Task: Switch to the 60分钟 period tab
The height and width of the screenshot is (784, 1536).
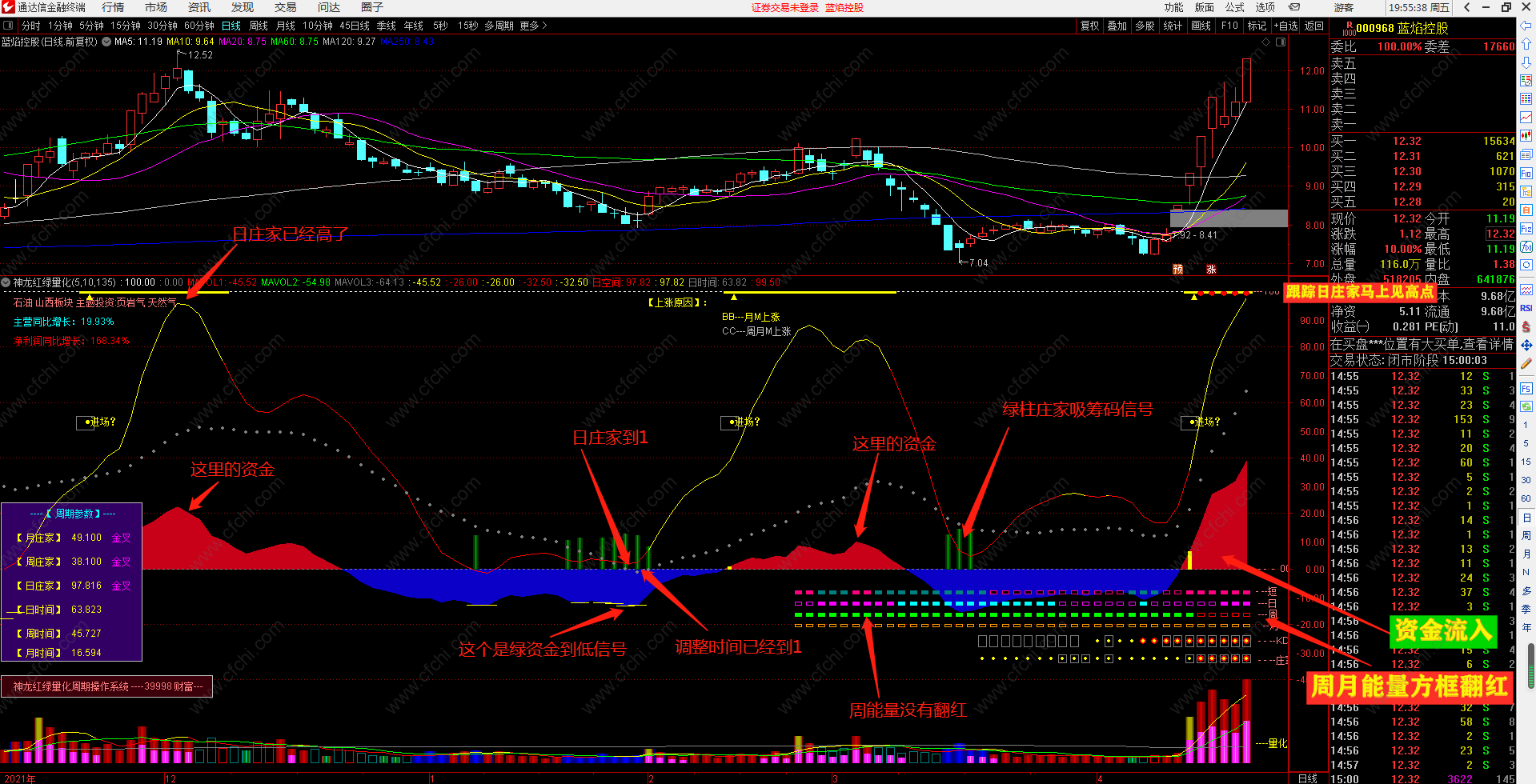Action: coord(199,26)
